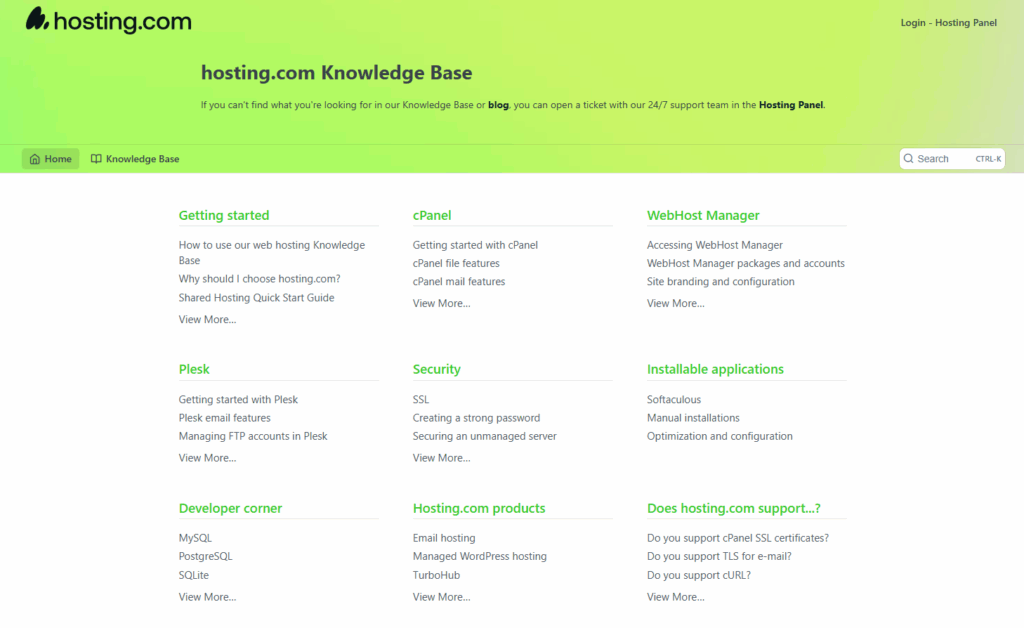This screenshot has height=628, width=1024.
Task: Open the Getting started category heading
Action: click(x=224, y=215)
